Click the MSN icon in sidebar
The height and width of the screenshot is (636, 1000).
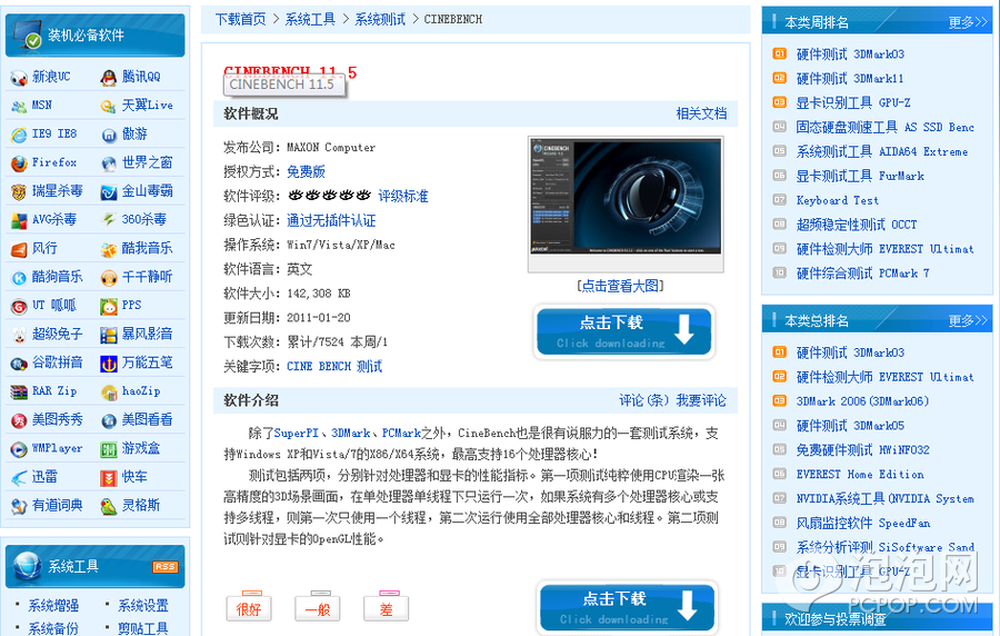point(18,107)
